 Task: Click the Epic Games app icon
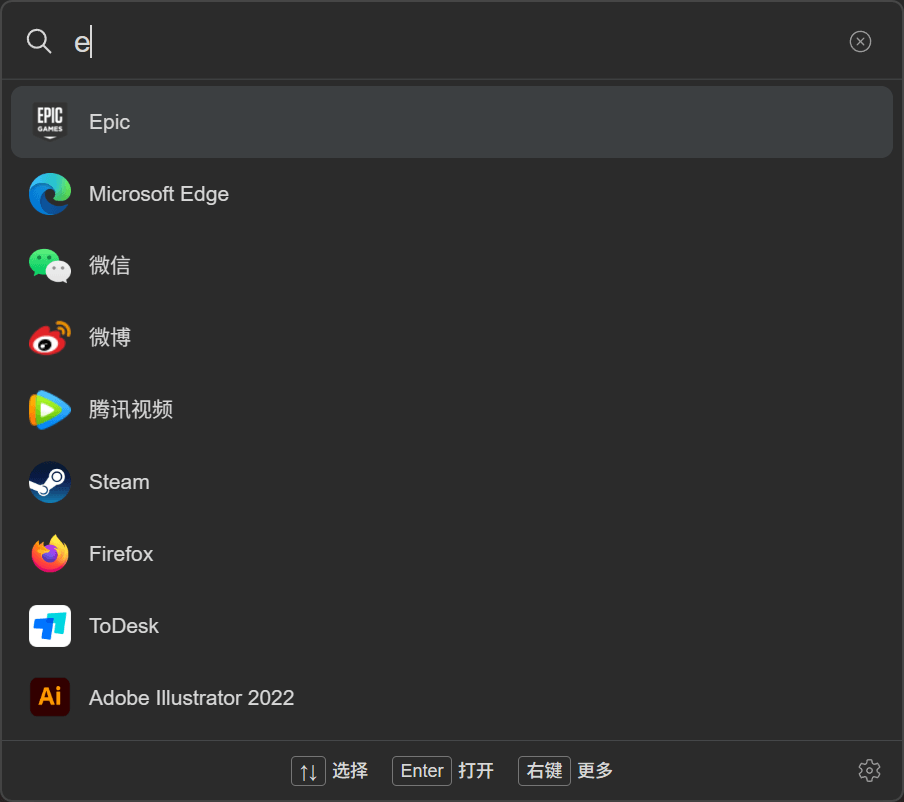coord(50,122)
